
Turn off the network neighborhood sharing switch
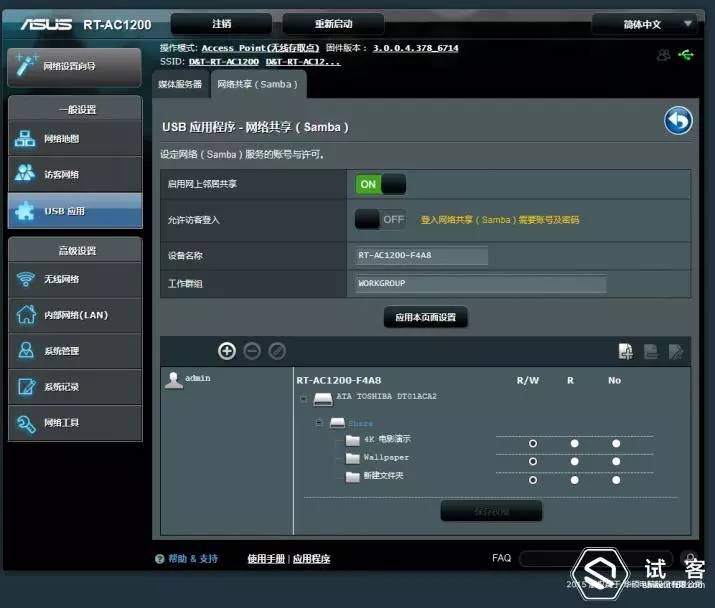(x=380, y=184)
